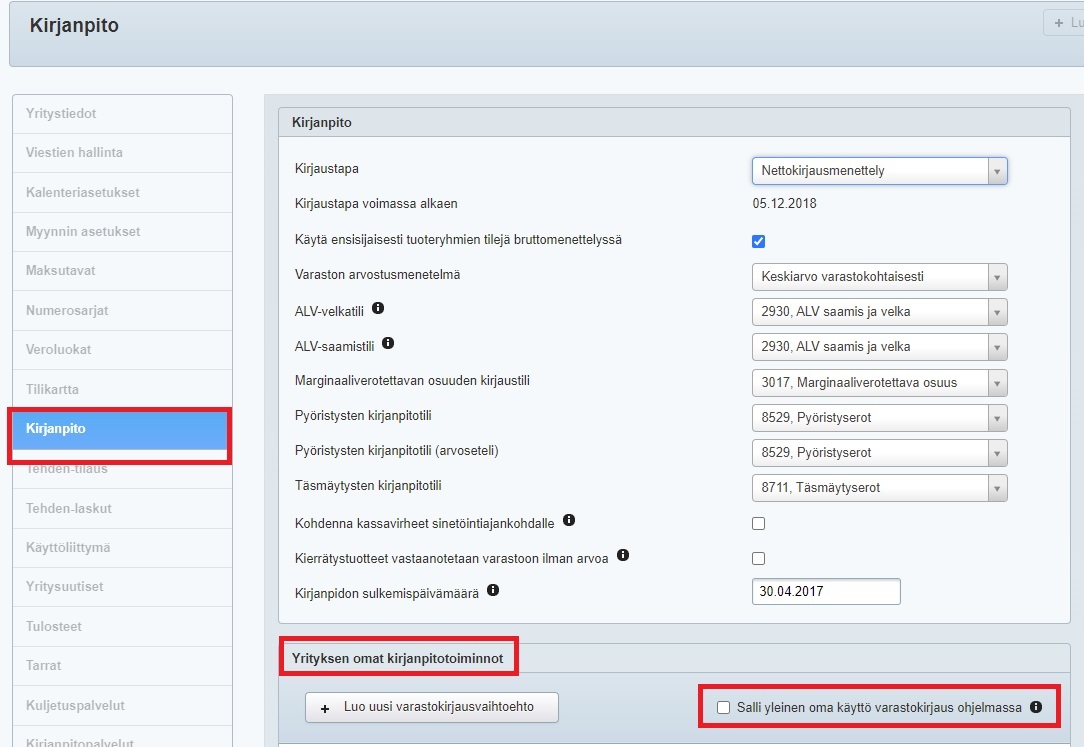Check Salli yleinen oma käyttö varastokirjaus

(724, 708)
